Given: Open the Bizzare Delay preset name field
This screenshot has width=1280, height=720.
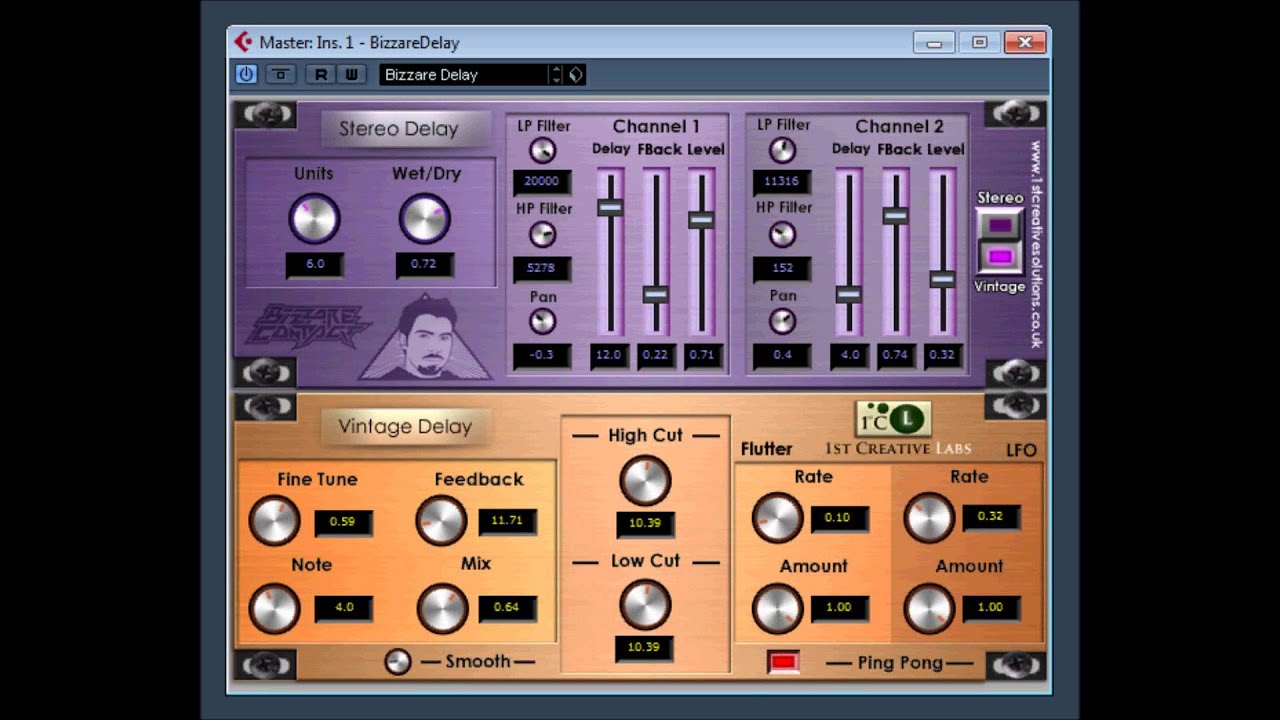Looking at the screenshot, I should (x=464, y=74).
